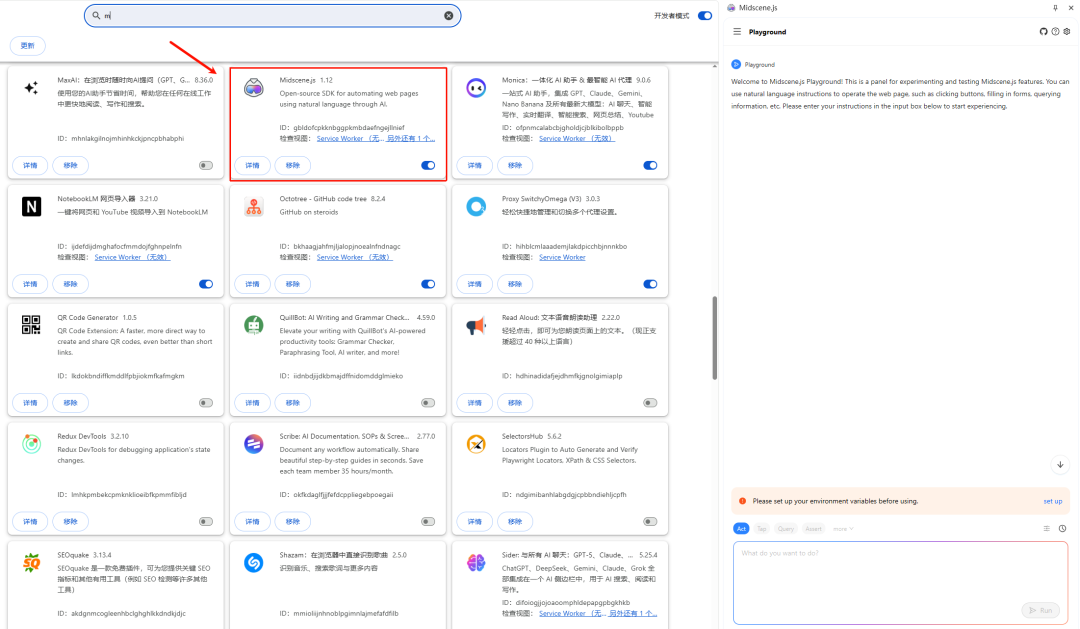Click the Scribe extension icon
This screenshot has height=629, width=1080.
253,444
